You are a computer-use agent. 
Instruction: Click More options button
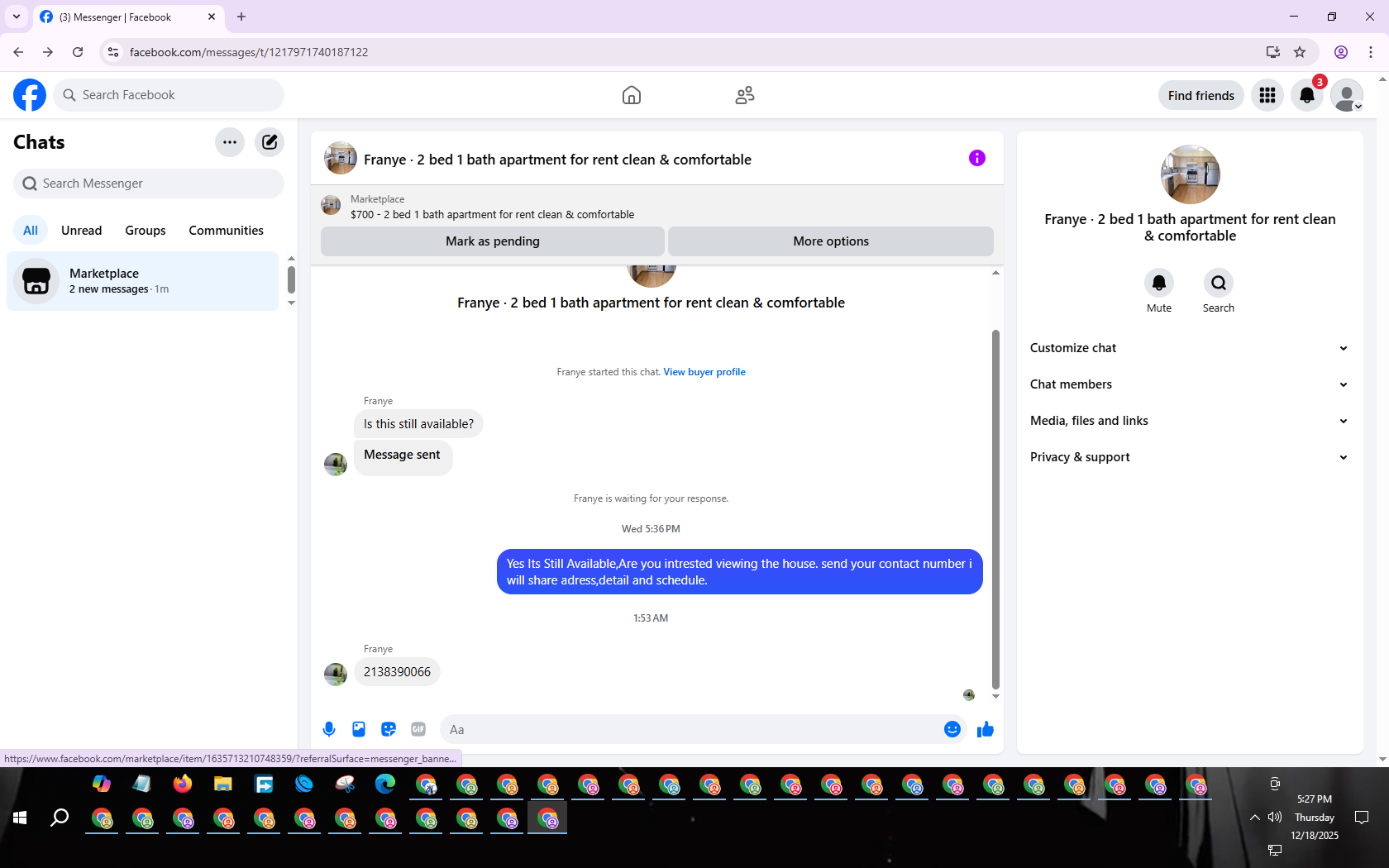coord(831,241)
